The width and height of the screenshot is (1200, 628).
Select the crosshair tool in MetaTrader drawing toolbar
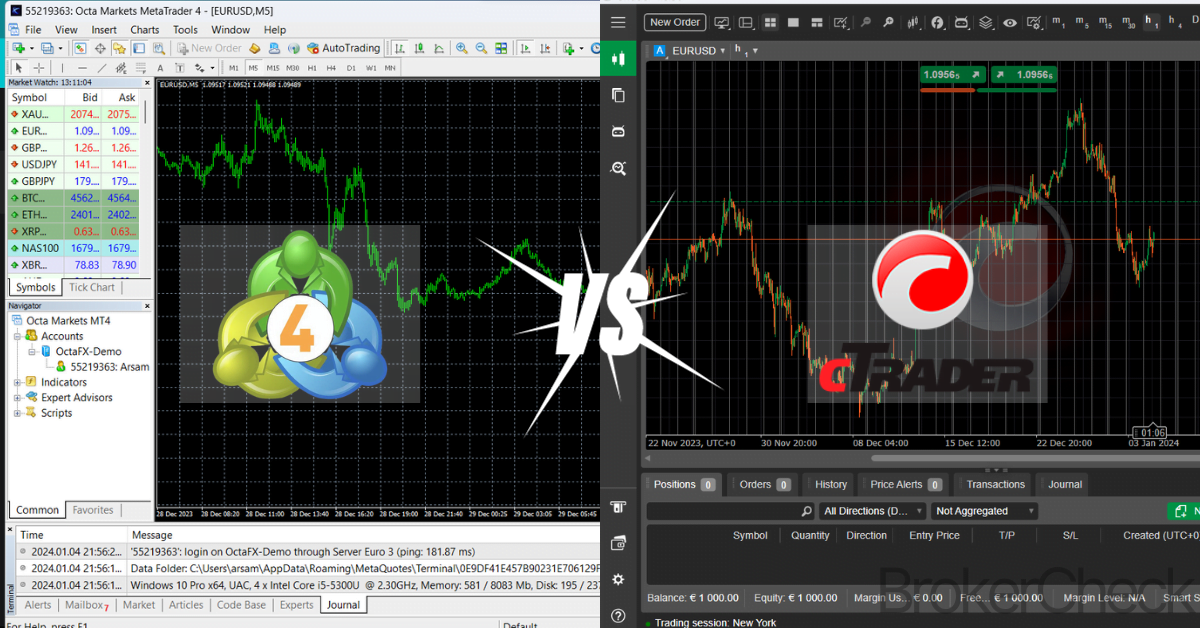pos(38,68)
